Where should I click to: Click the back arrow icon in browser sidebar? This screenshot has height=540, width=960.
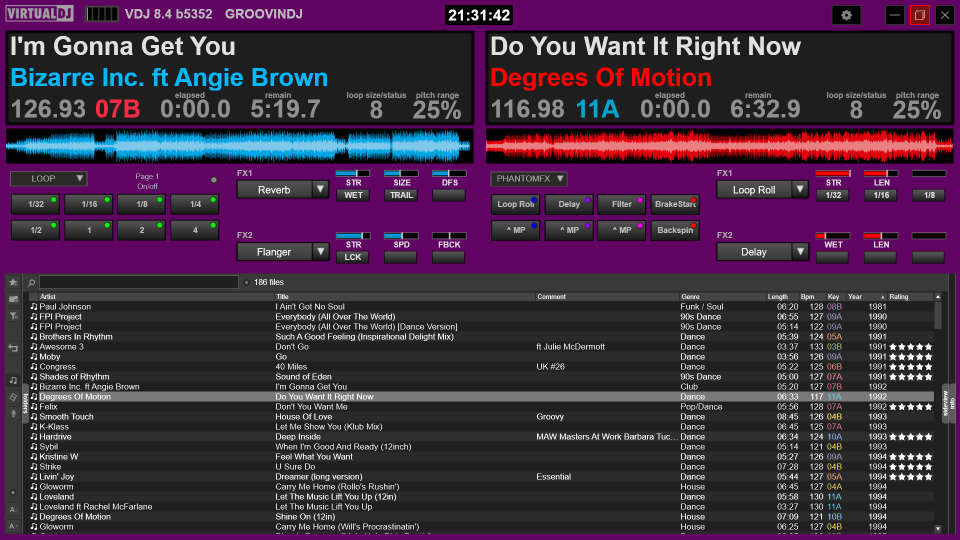[x=13, y=348]
